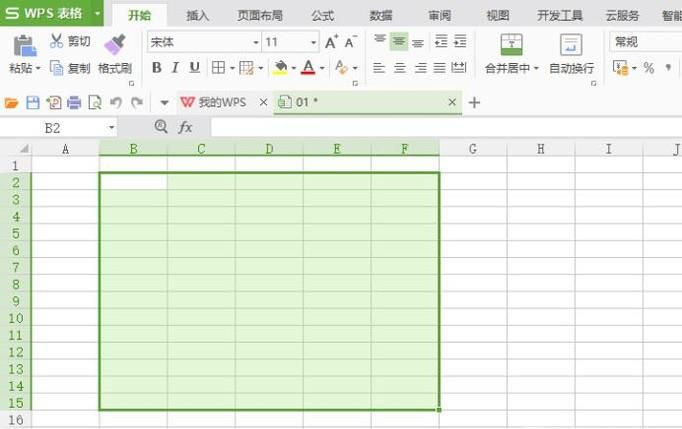Expand quick access toolbar customize arrow

[x=164, y=103]
